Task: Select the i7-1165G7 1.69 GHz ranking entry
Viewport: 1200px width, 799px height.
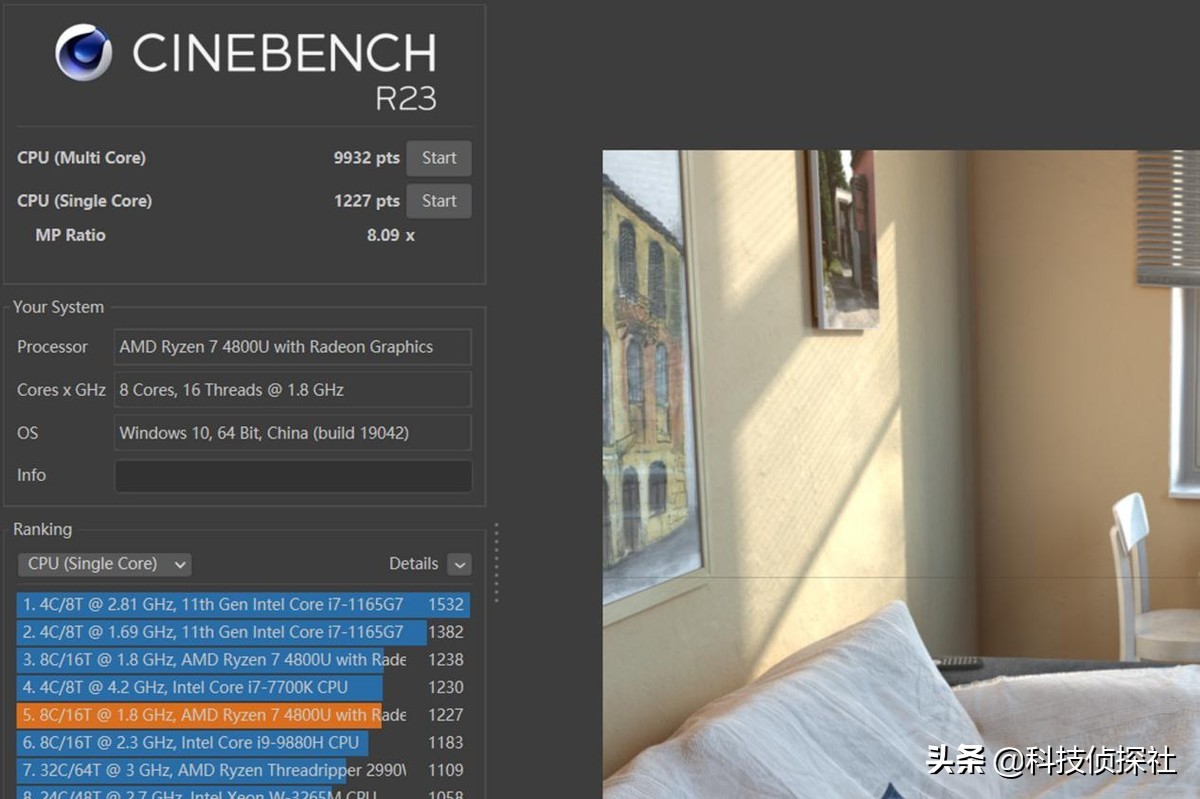Action: pyautogui.click(x=243, y=632)
